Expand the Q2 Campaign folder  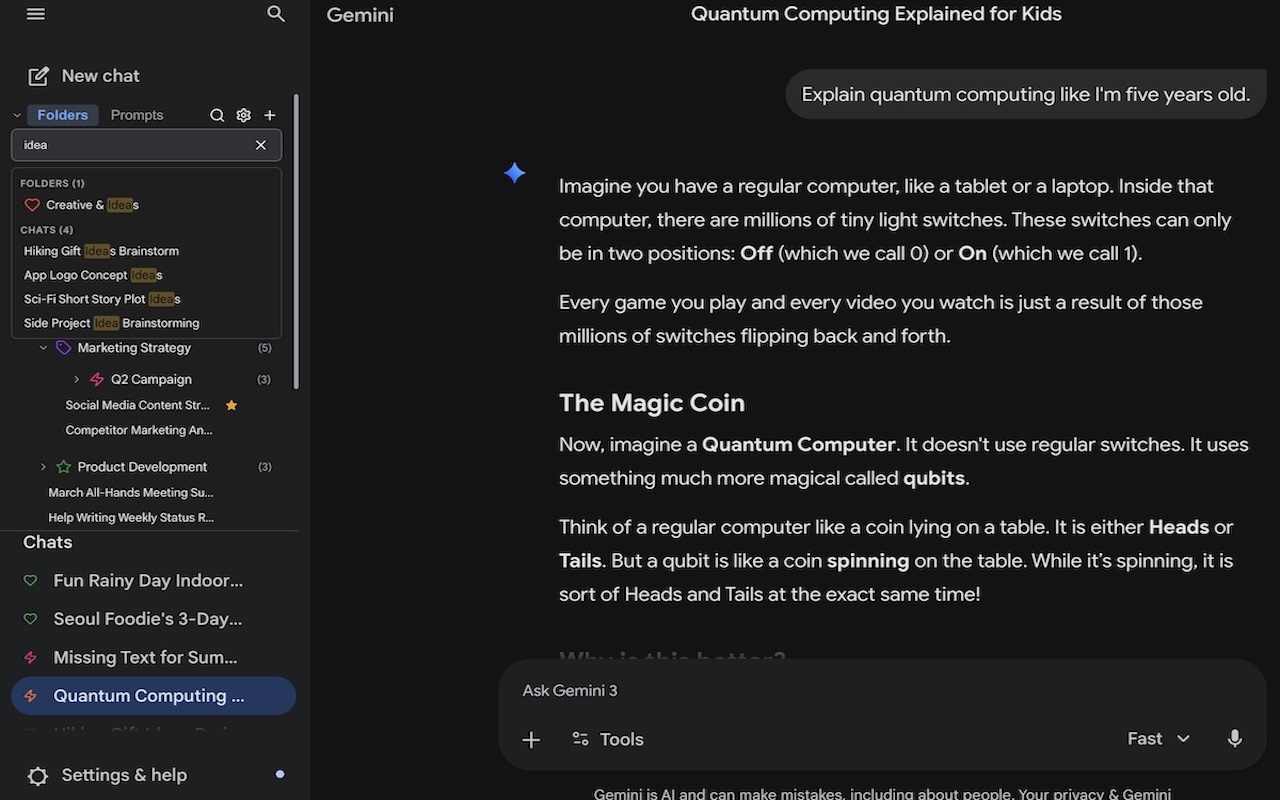77,380
